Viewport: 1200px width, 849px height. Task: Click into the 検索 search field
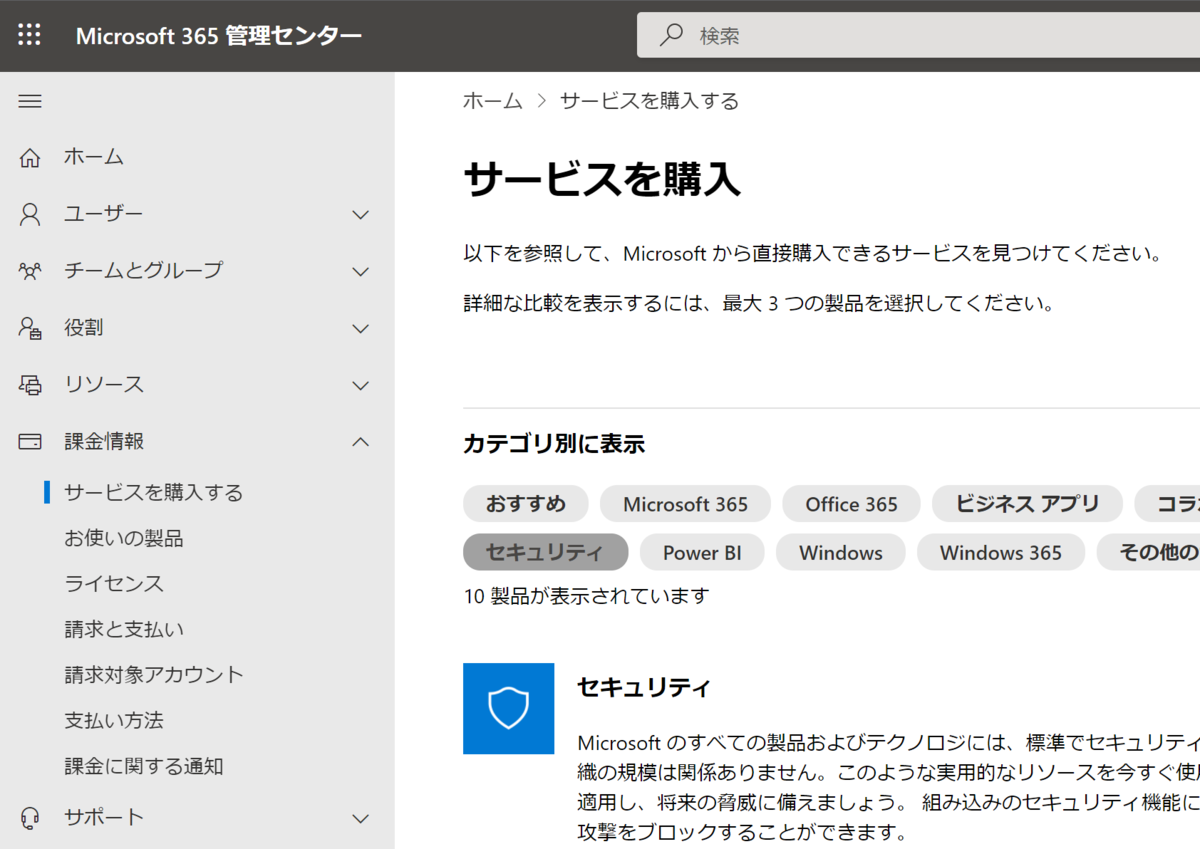[x=918, y=35]
